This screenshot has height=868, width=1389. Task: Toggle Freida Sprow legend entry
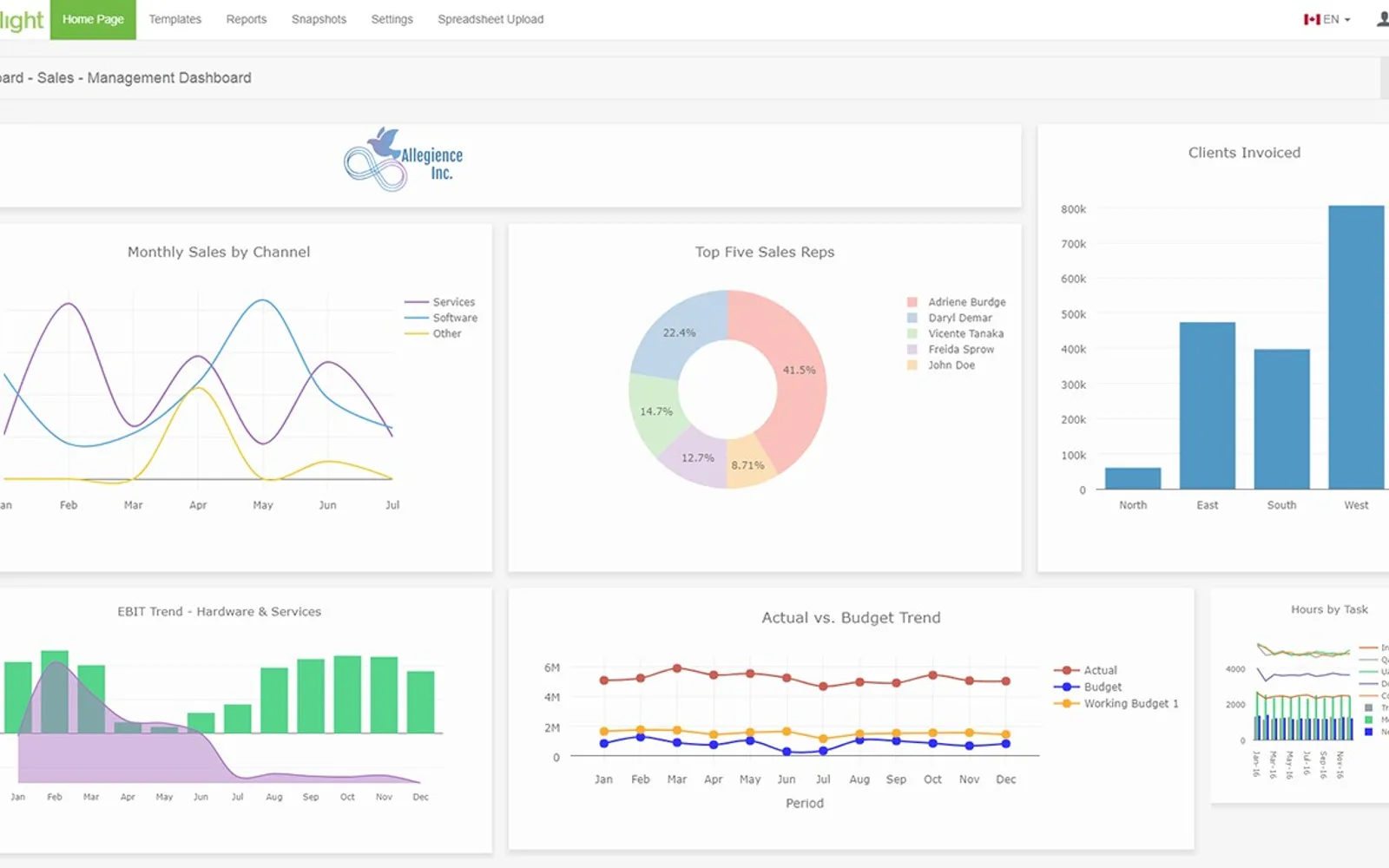click(x=951, y=349)
